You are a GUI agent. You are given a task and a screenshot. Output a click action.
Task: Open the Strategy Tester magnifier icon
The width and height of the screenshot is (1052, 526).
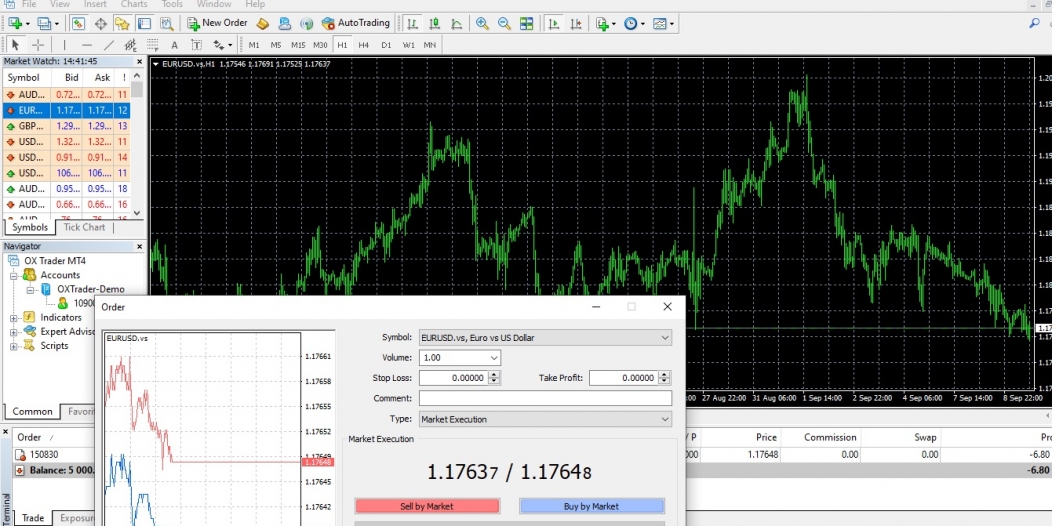pos(166,23)
